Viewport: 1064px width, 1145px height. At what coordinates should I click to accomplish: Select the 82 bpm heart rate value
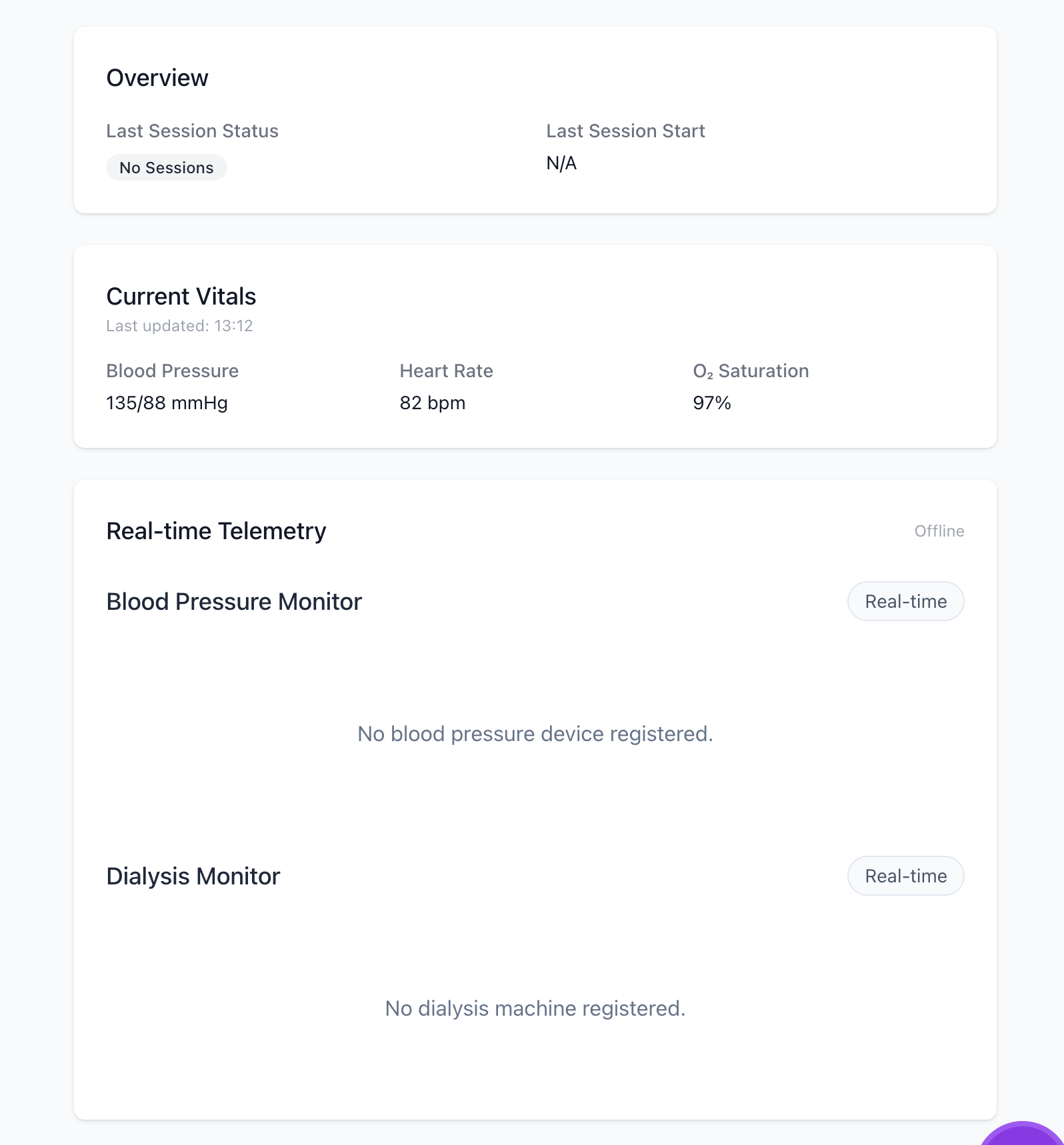coord(432,403)
